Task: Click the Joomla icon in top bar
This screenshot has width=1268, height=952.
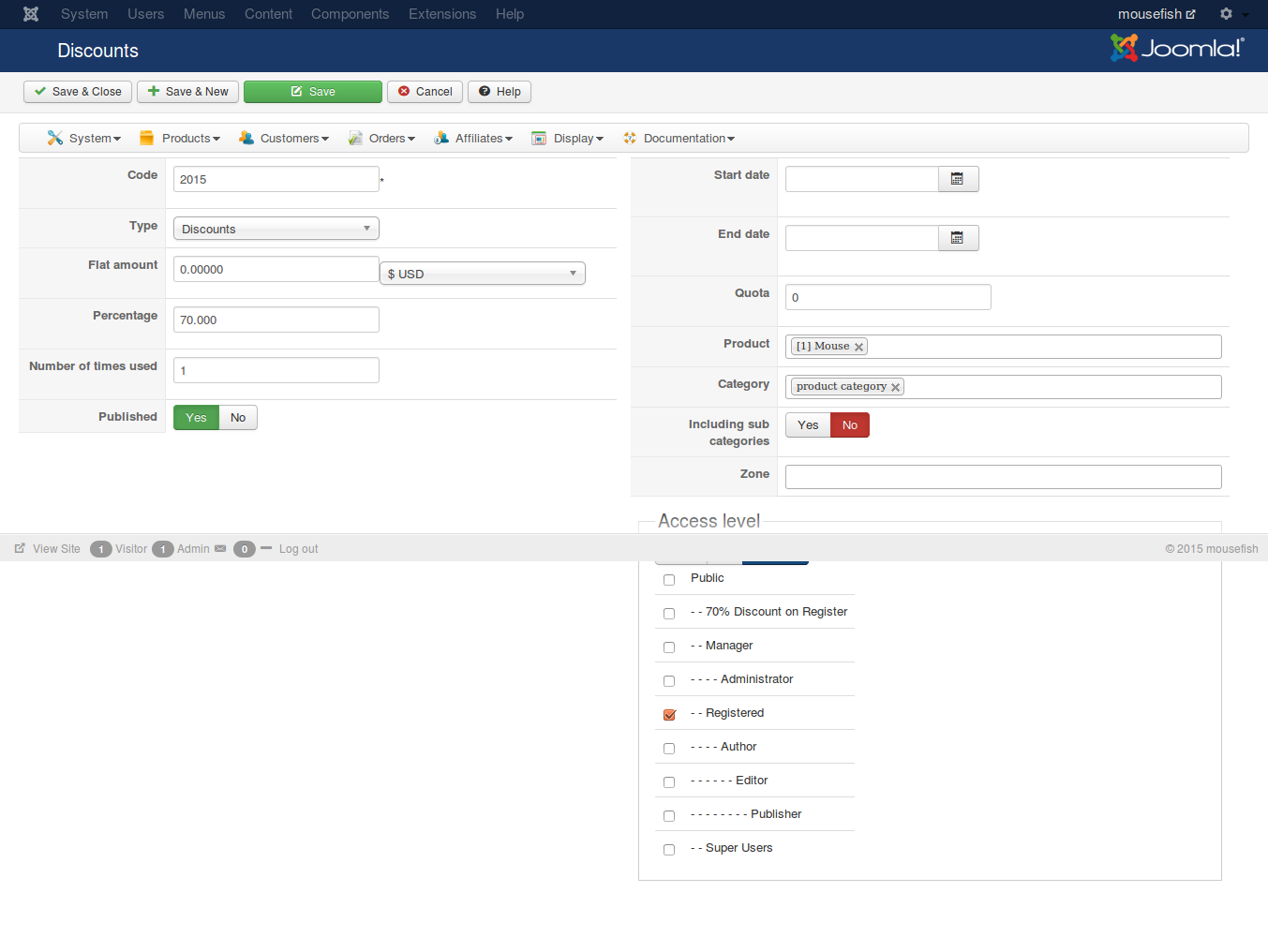Action: [31, 14]
